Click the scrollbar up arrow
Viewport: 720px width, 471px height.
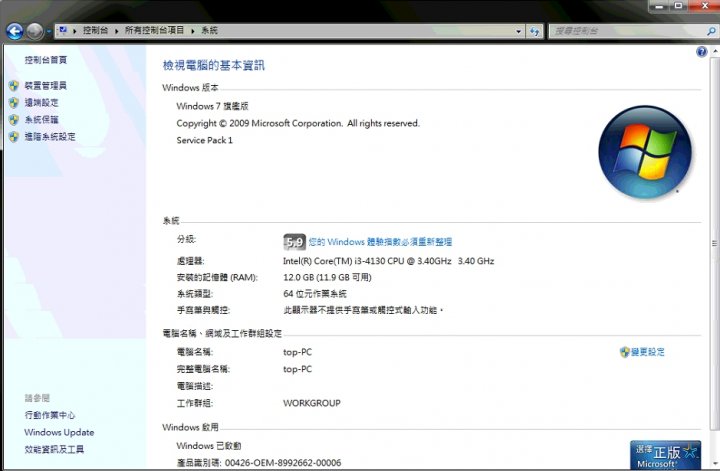click(x=714, y=50)
